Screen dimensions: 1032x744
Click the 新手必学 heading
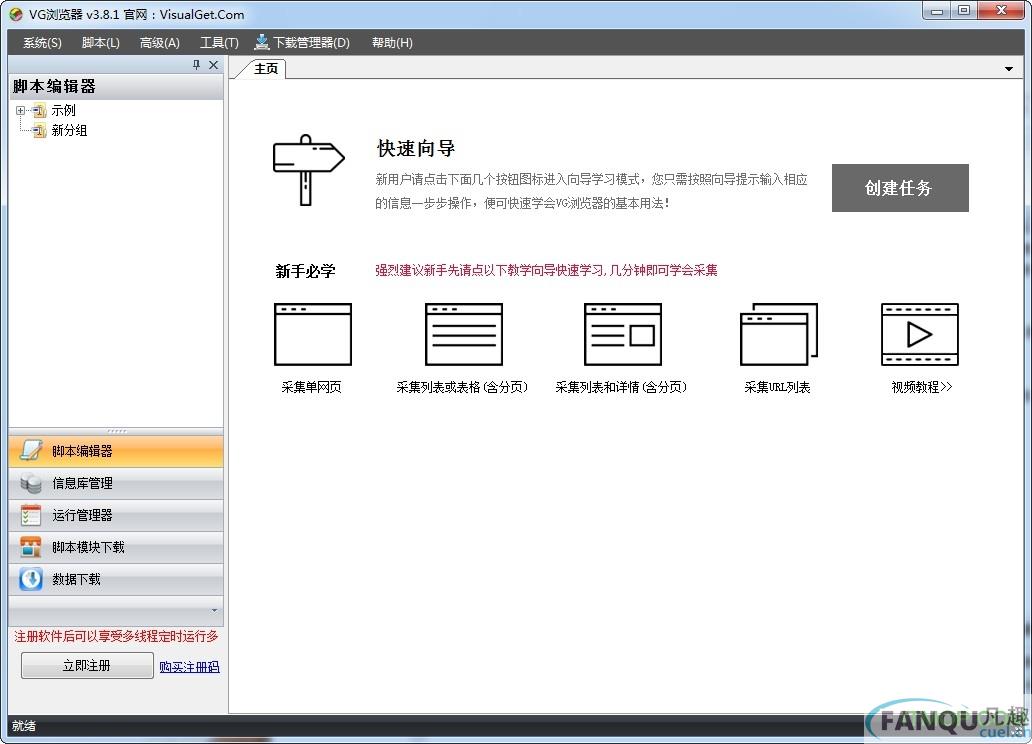coord(305,271)
